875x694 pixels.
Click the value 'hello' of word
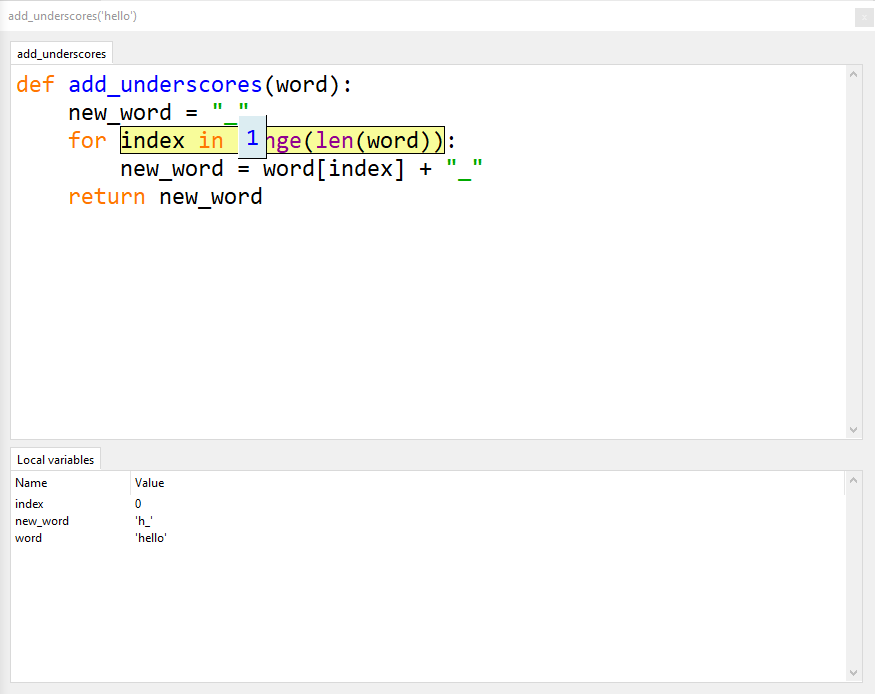click(151, 538)
